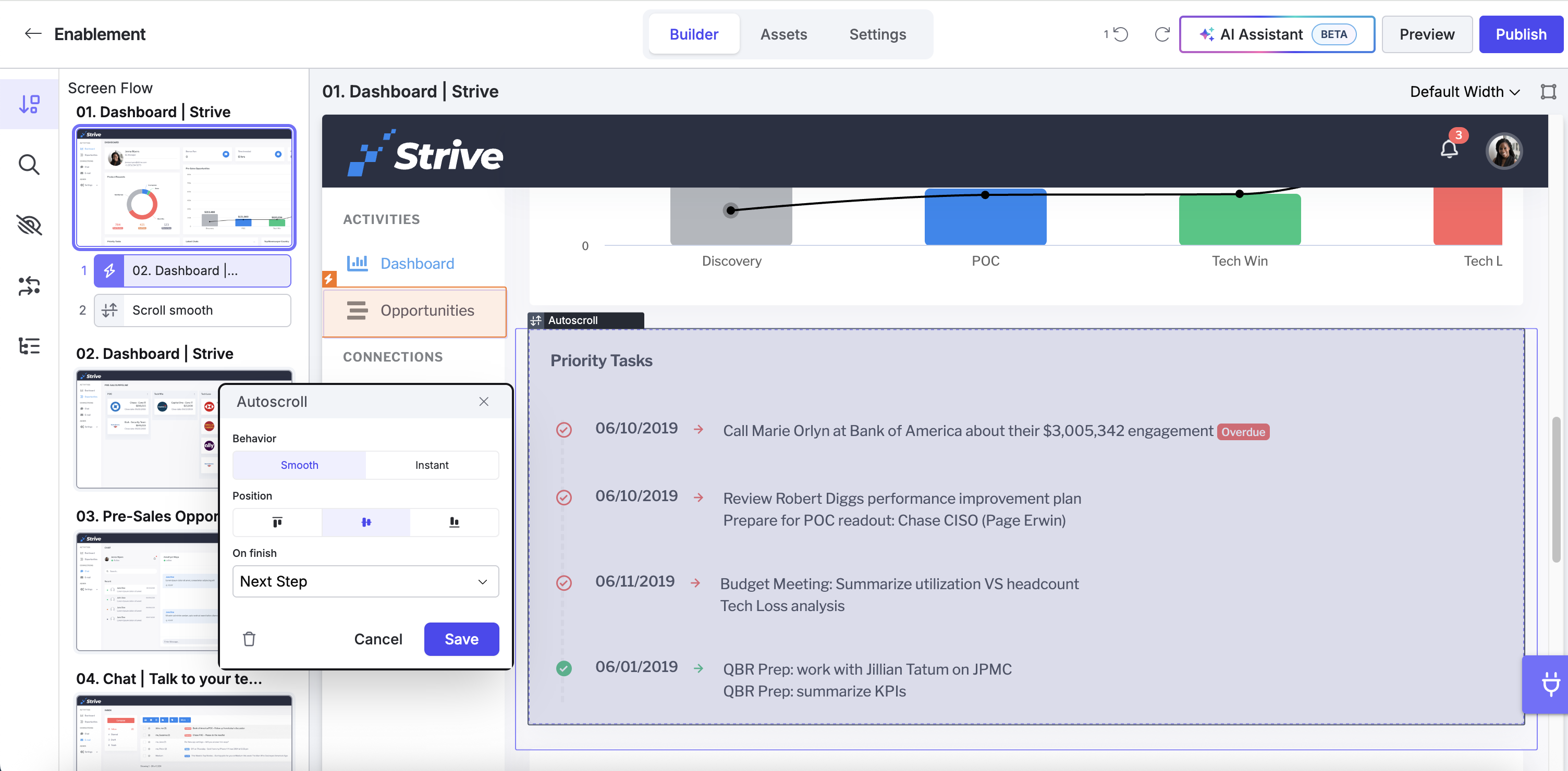The width and height of the screenshot is (1568, 771).
Task: Click the redo icon in top bar
Action: pos(1162,34)
